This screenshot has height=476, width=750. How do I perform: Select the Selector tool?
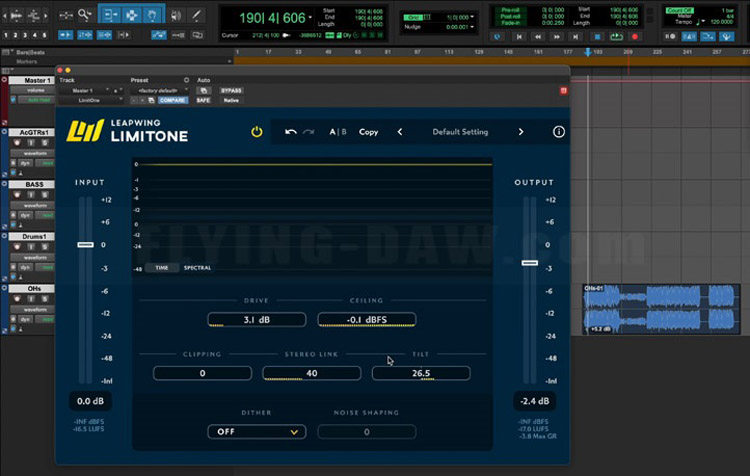point(131,15)
